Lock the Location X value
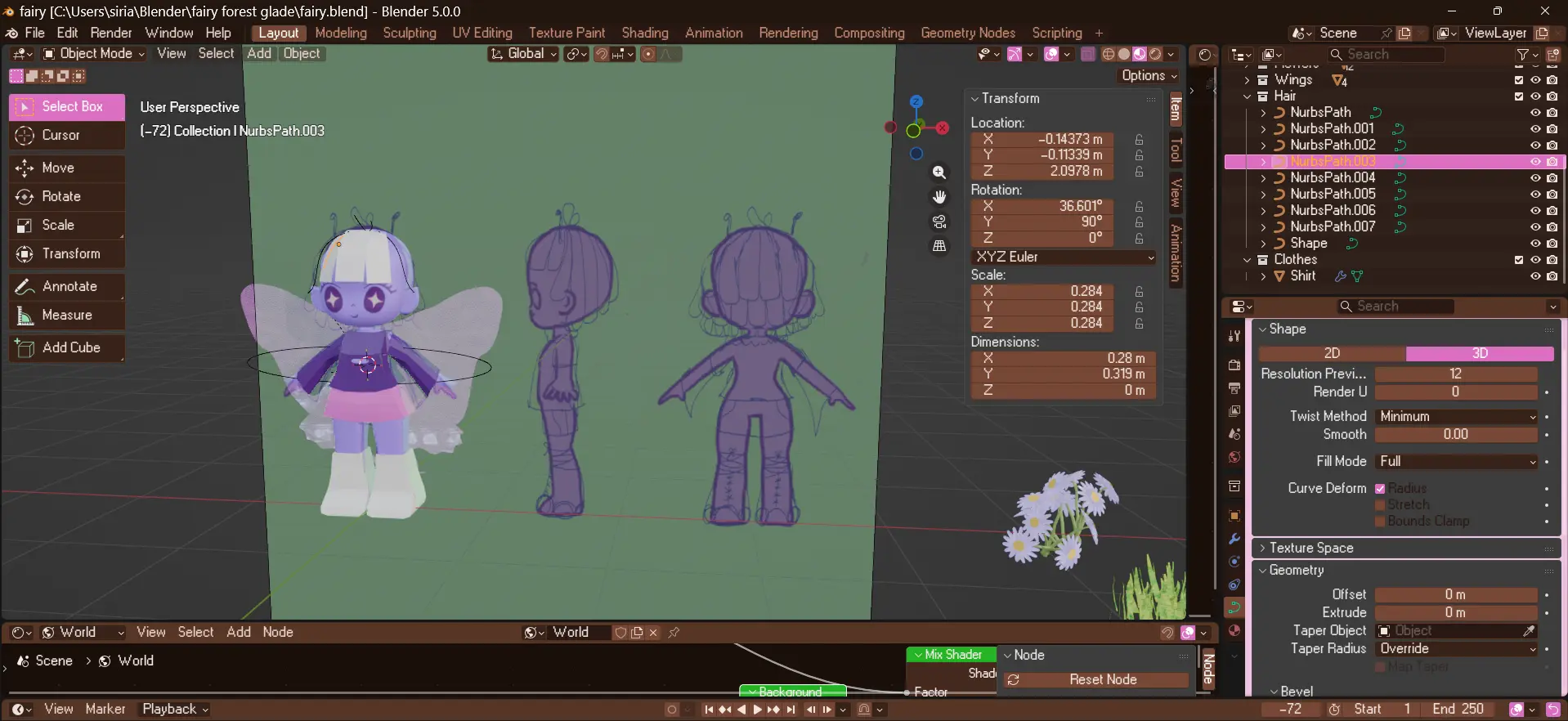The width and height of the screenshot is (1568, 721). [x=1139, y=139]
